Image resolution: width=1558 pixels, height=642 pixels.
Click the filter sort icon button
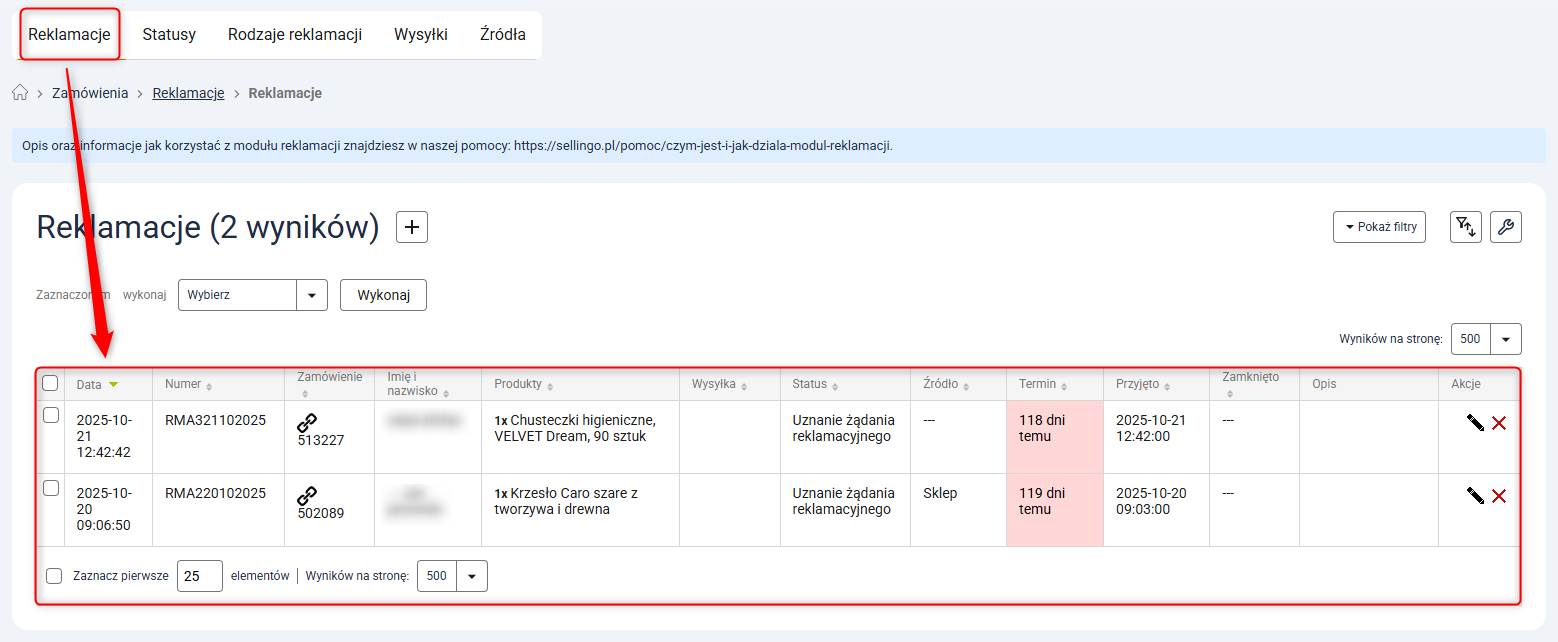pyautogui.click(x=1466, y=227)
